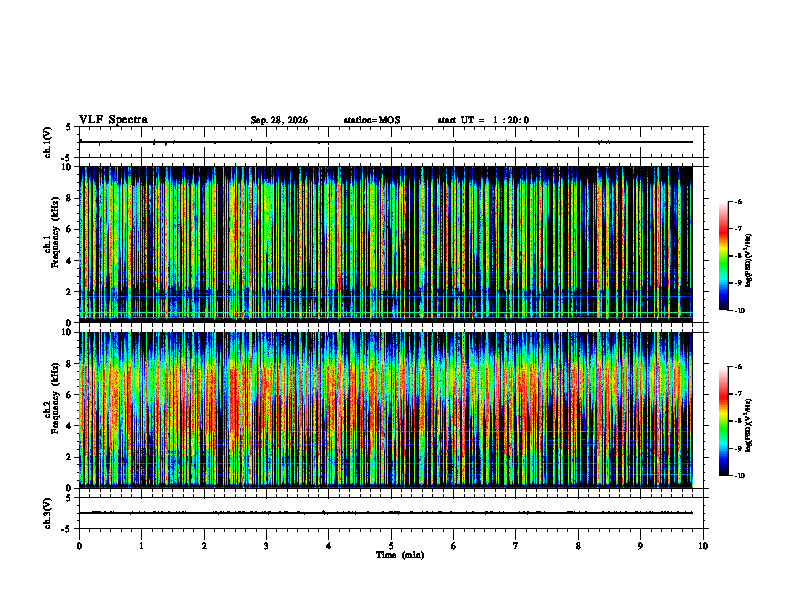Click the 10 kHz tick on ch.1 axis
The width and height of the screenshot is (792, 612).
pos(69,167)
